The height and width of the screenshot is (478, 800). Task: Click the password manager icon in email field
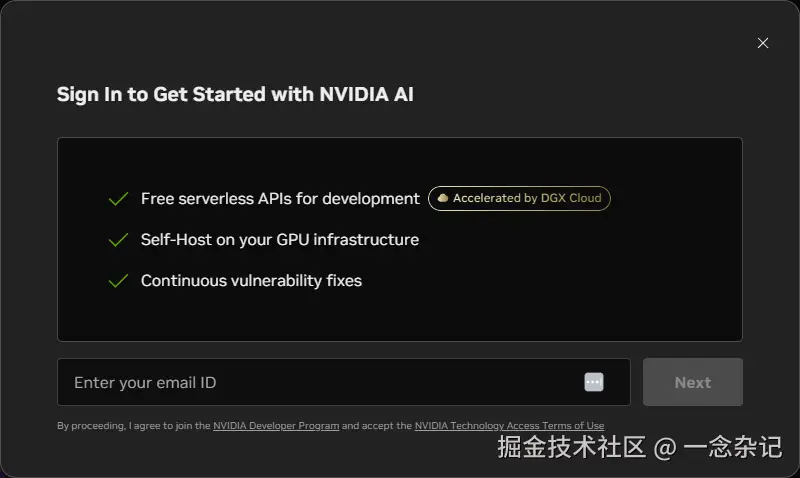(x=594, y=382)
